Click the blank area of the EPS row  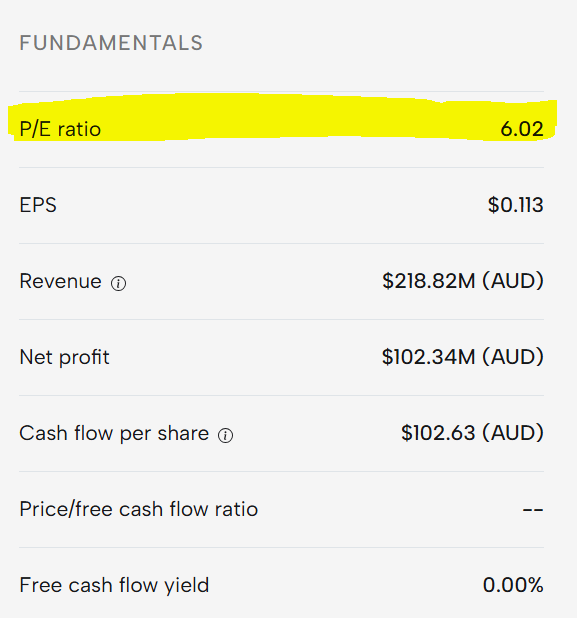272,205
